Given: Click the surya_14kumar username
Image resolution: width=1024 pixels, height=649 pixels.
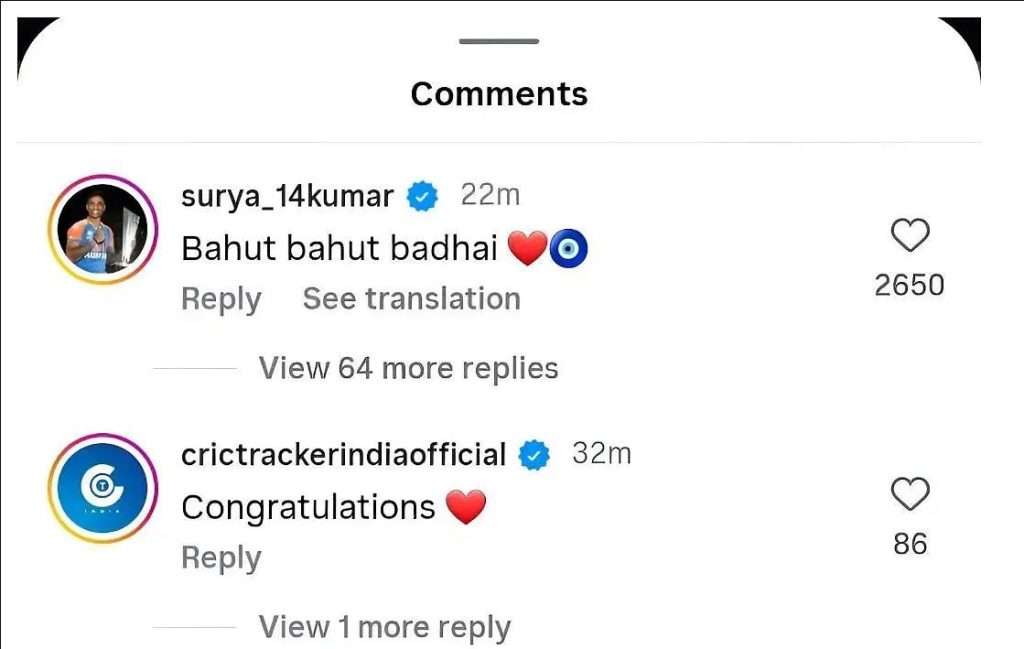Looking at the screenshot, I should (287, 196).
